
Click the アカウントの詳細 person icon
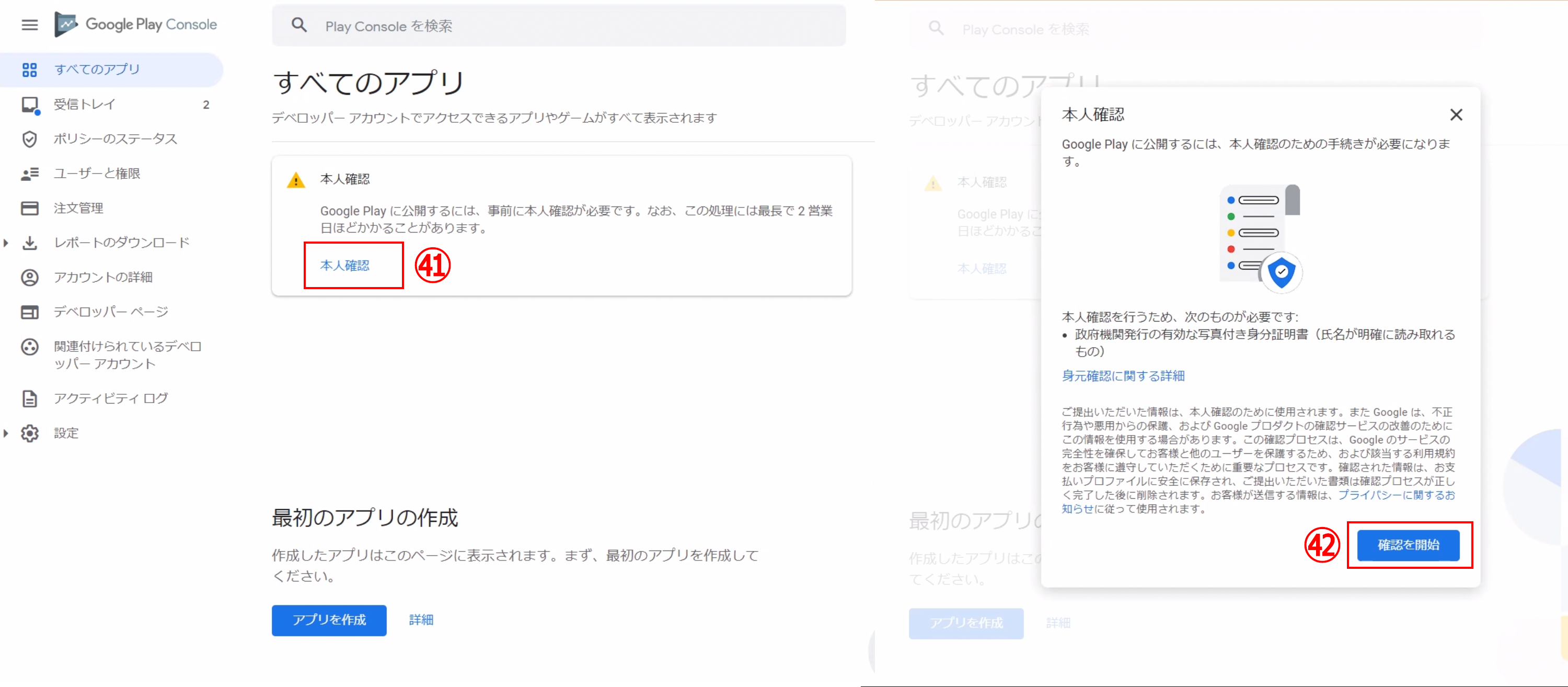pos(29,278)
